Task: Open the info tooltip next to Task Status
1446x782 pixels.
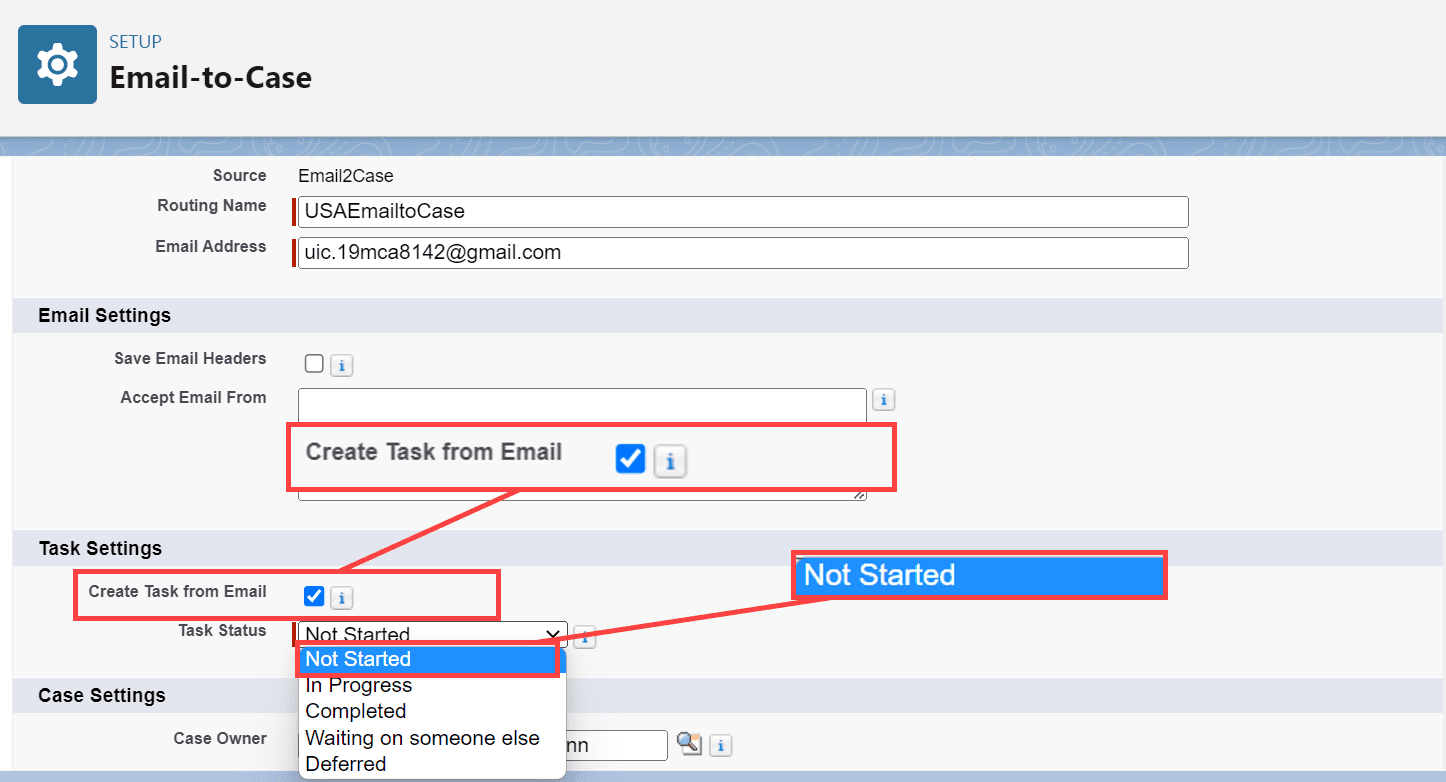Action: (584, 636)
